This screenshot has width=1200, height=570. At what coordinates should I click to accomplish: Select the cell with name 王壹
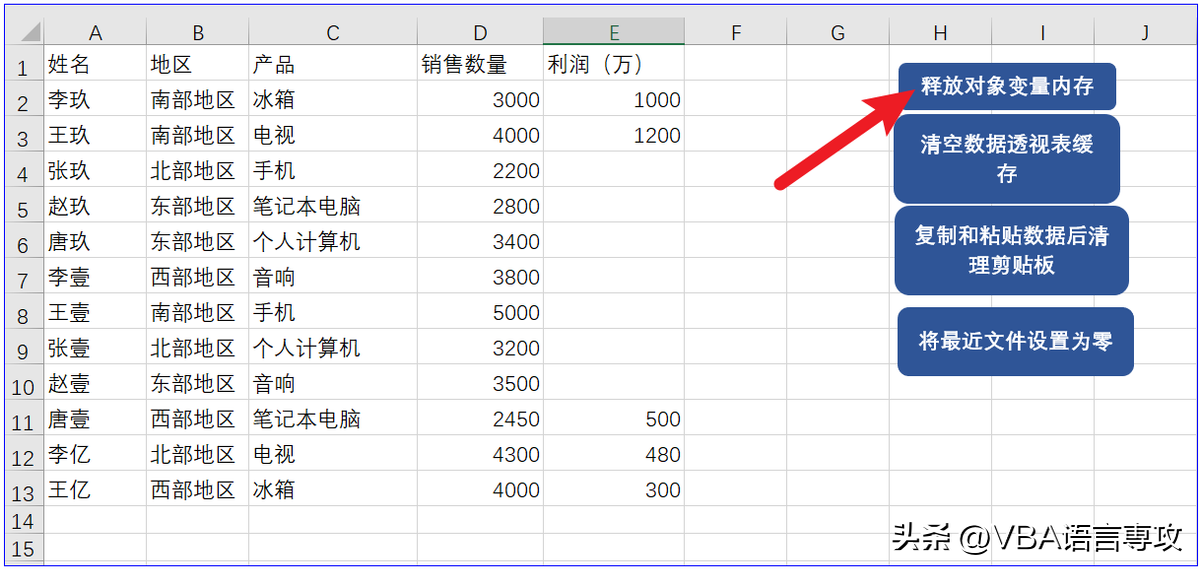pyautogui.click(x=95, y=313)
